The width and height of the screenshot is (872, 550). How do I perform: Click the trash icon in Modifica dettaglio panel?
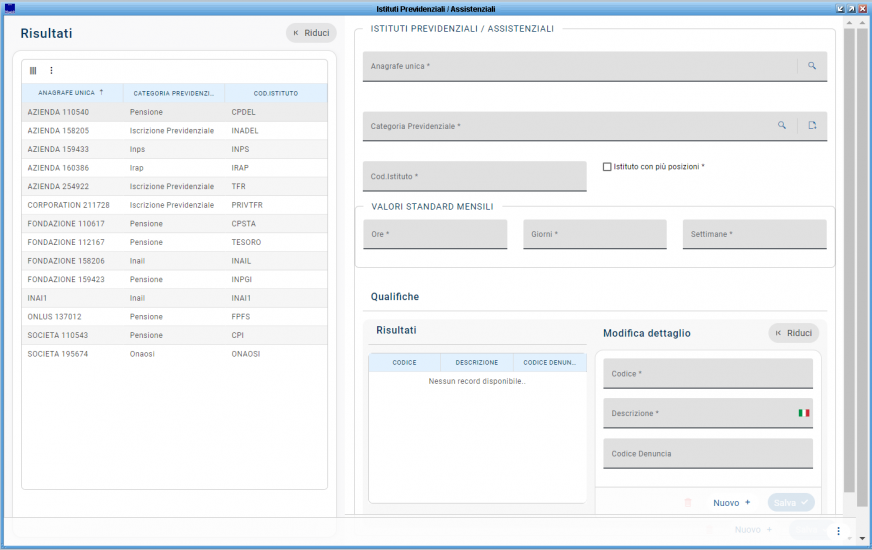coord(687,503)
